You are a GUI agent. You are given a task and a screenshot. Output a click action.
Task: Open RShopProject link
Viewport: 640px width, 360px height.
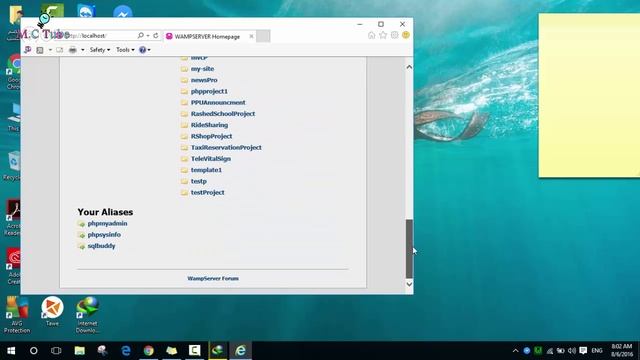coord(211,136)
